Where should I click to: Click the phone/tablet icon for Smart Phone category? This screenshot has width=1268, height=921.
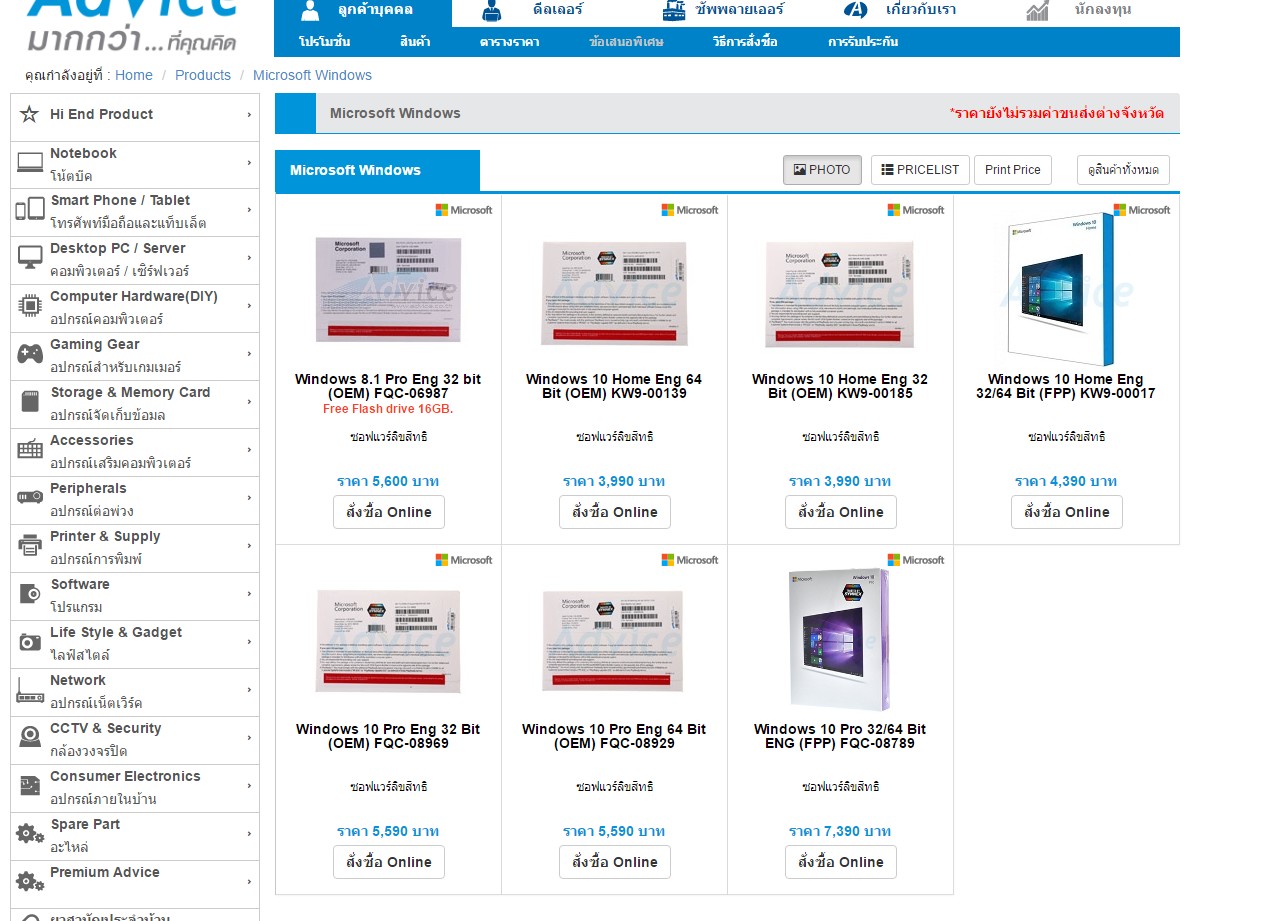[30, 210]
